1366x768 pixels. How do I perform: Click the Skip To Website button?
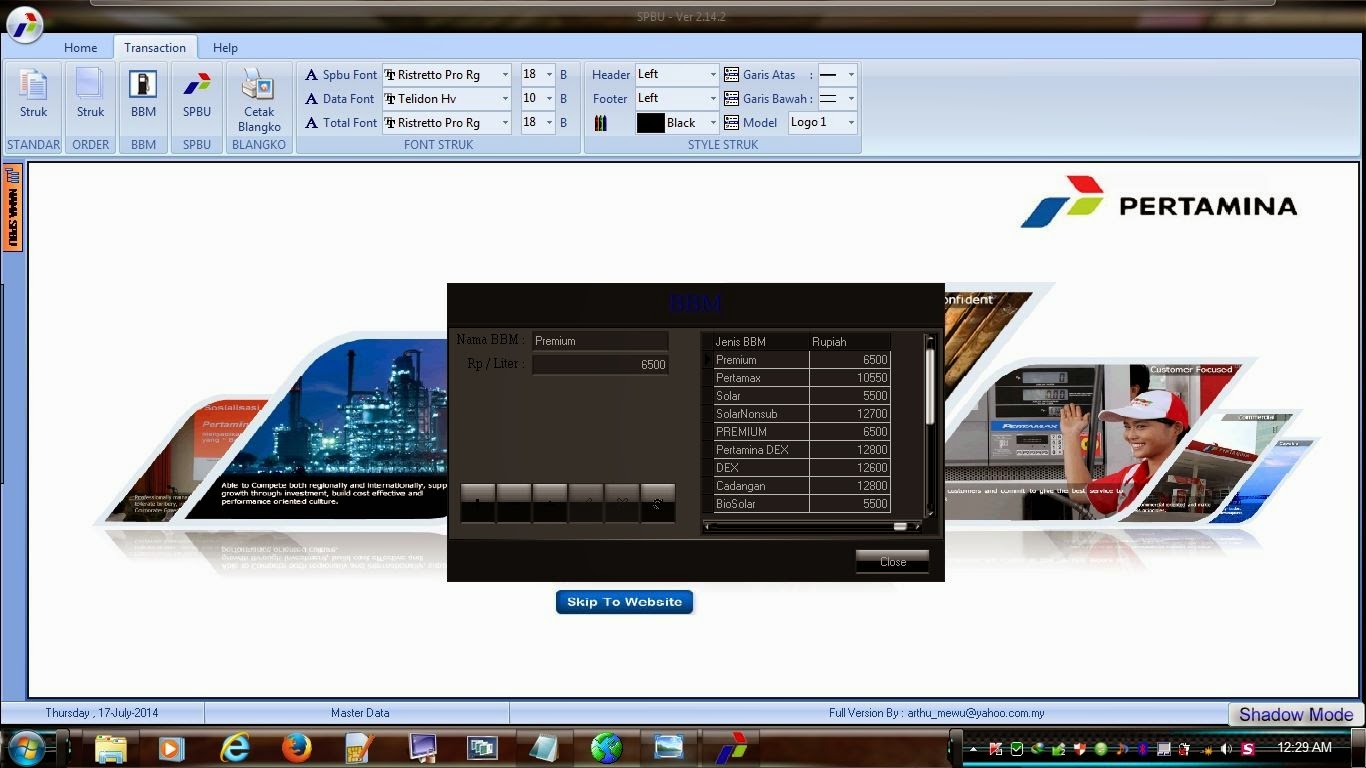click(x=624, y=602)
